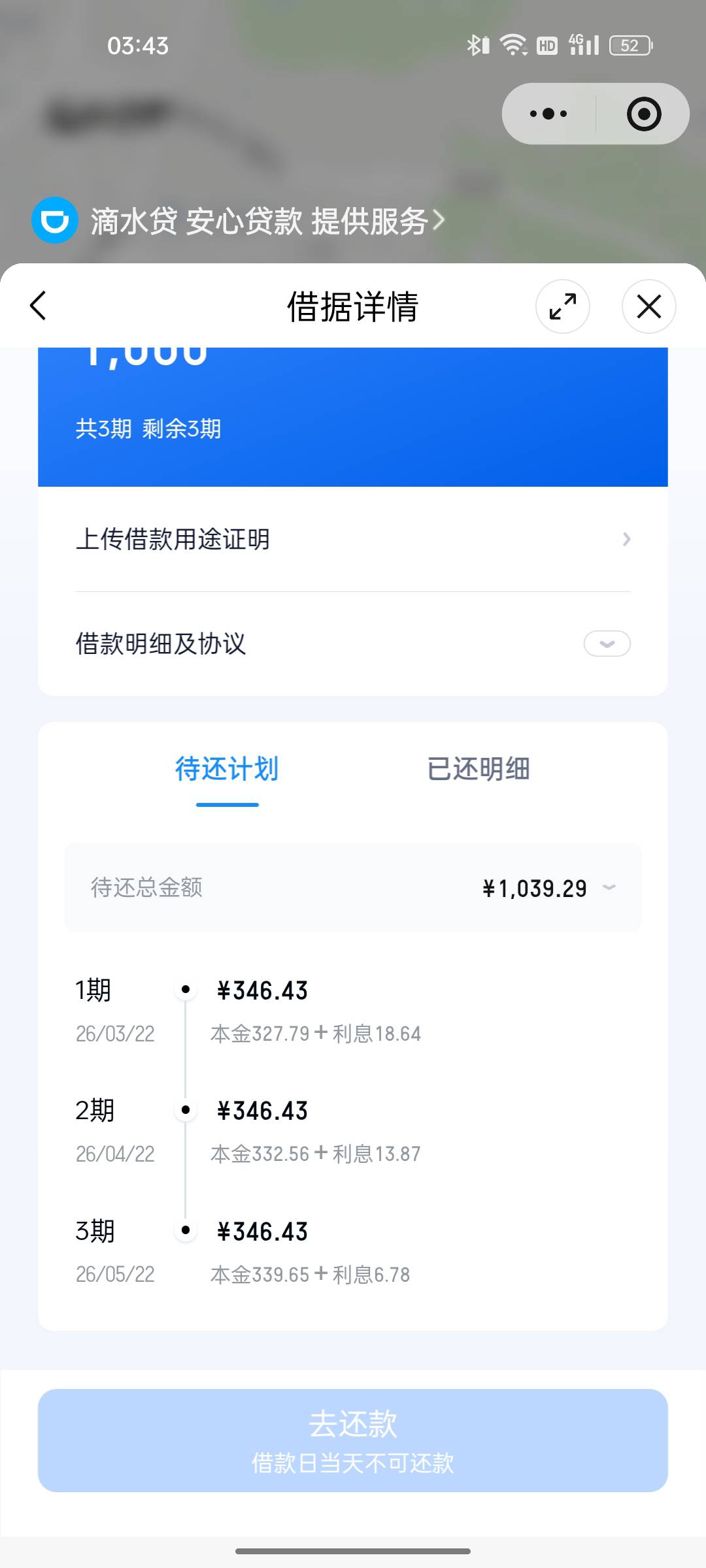706x1568 pixels.
Task: Tap the back arrow in header
Action: (x=39, y=306)
